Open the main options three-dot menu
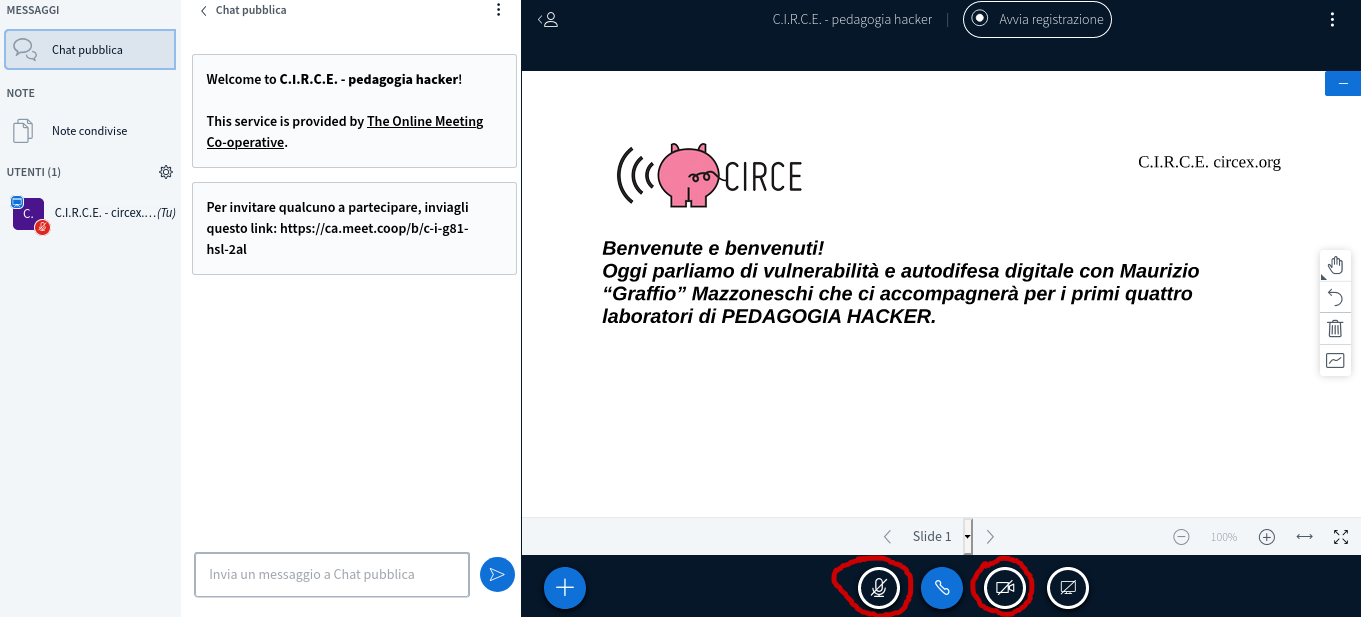The height and width of the screenshot is (617, 1361). (x=1332, y=19)
